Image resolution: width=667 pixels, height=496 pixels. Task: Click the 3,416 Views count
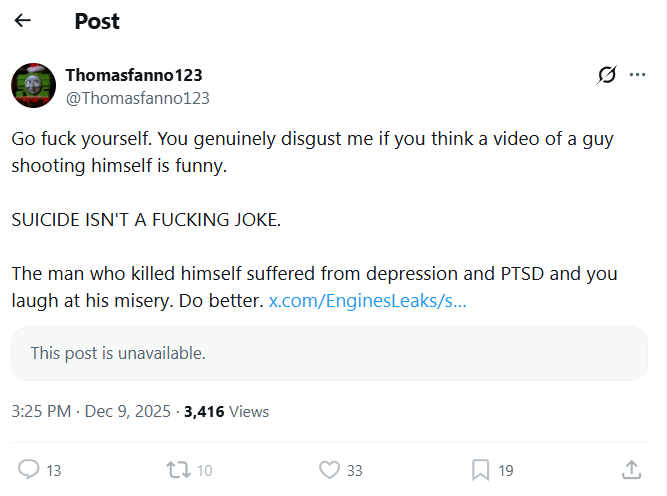tap(226, 411)
